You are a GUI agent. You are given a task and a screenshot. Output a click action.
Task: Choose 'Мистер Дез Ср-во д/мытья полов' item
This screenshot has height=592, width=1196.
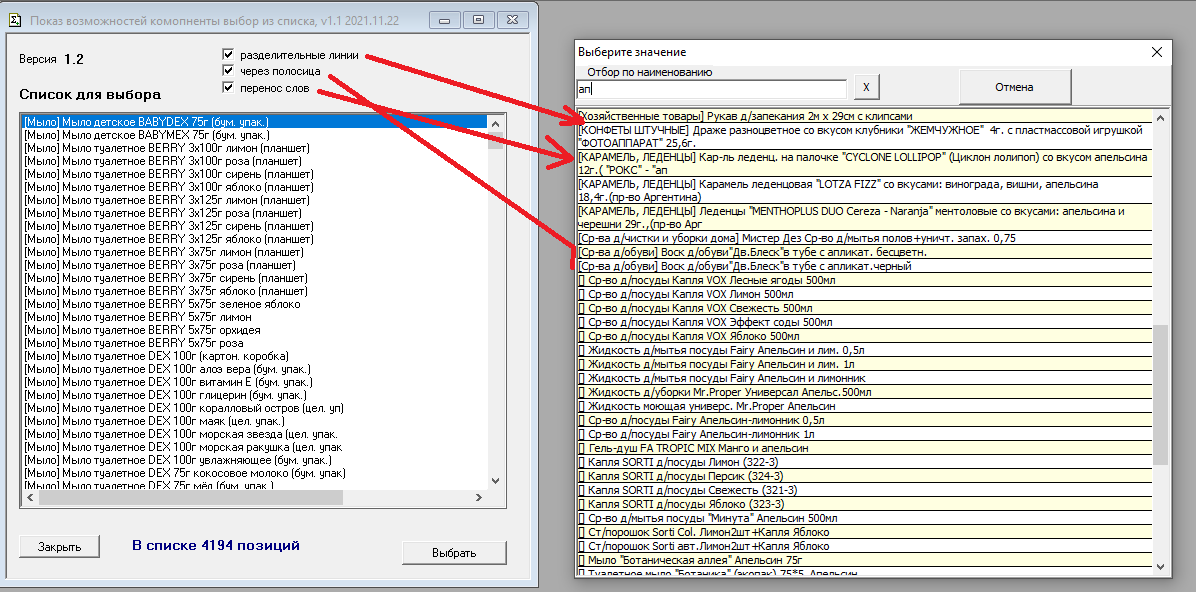(864, 238)
